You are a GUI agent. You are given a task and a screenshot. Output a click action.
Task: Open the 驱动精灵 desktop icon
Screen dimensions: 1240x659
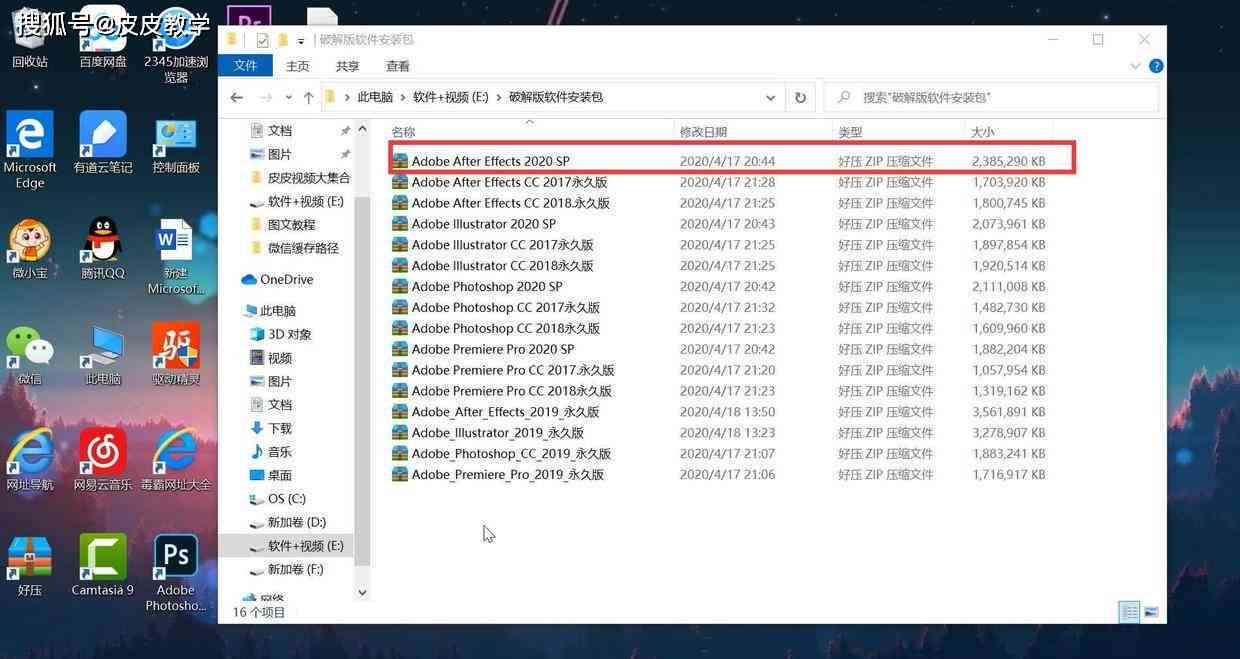[x=176, y=355]
